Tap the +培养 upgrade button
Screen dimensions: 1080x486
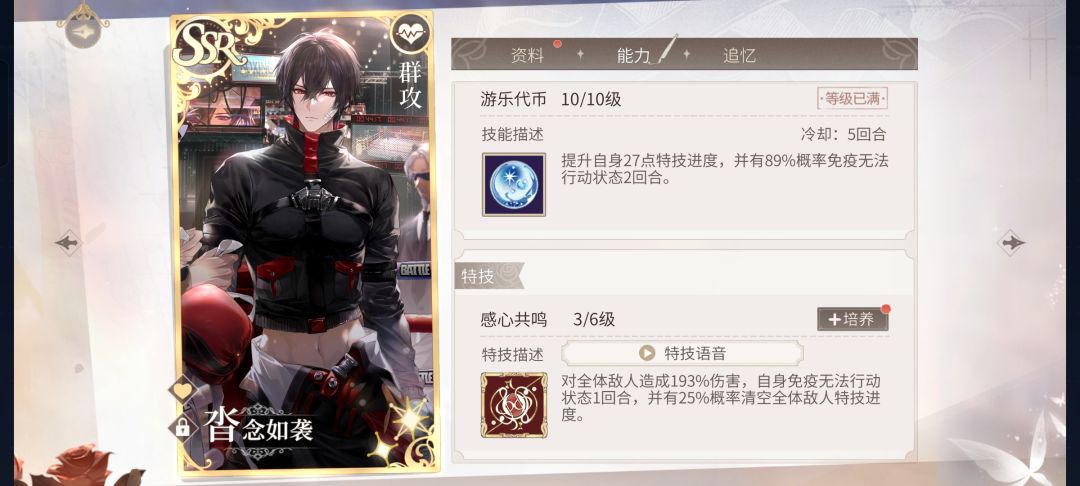pyautogui.click(x=853, y=319)
